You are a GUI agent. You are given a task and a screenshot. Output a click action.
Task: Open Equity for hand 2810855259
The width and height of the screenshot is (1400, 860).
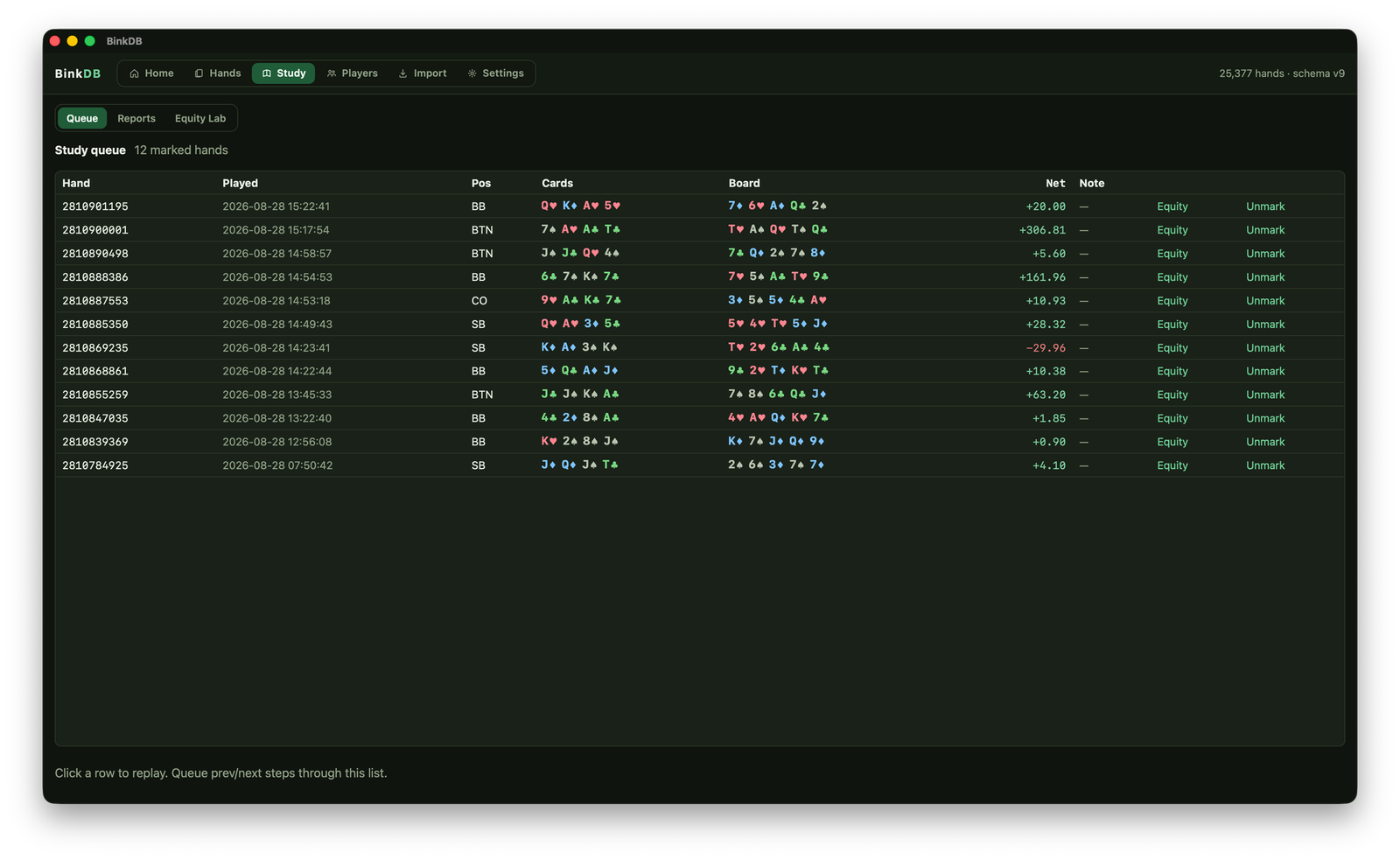pos(1172,395)
